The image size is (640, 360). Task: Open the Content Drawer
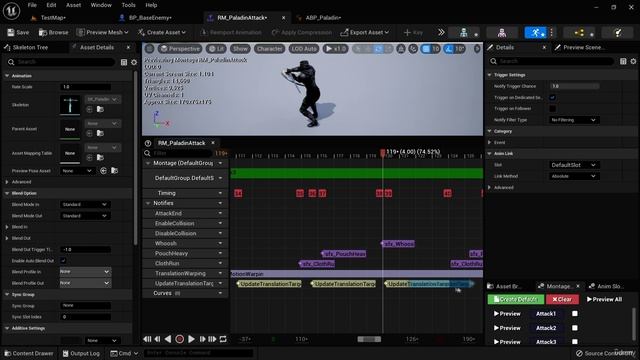click(x=29, y=353)
